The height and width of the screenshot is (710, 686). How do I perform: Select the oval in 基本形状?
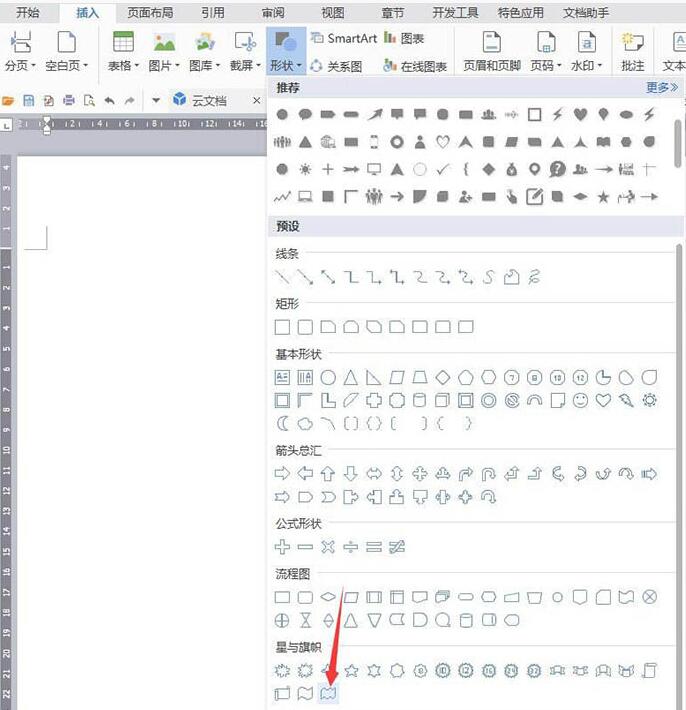(x=328, y=377)
